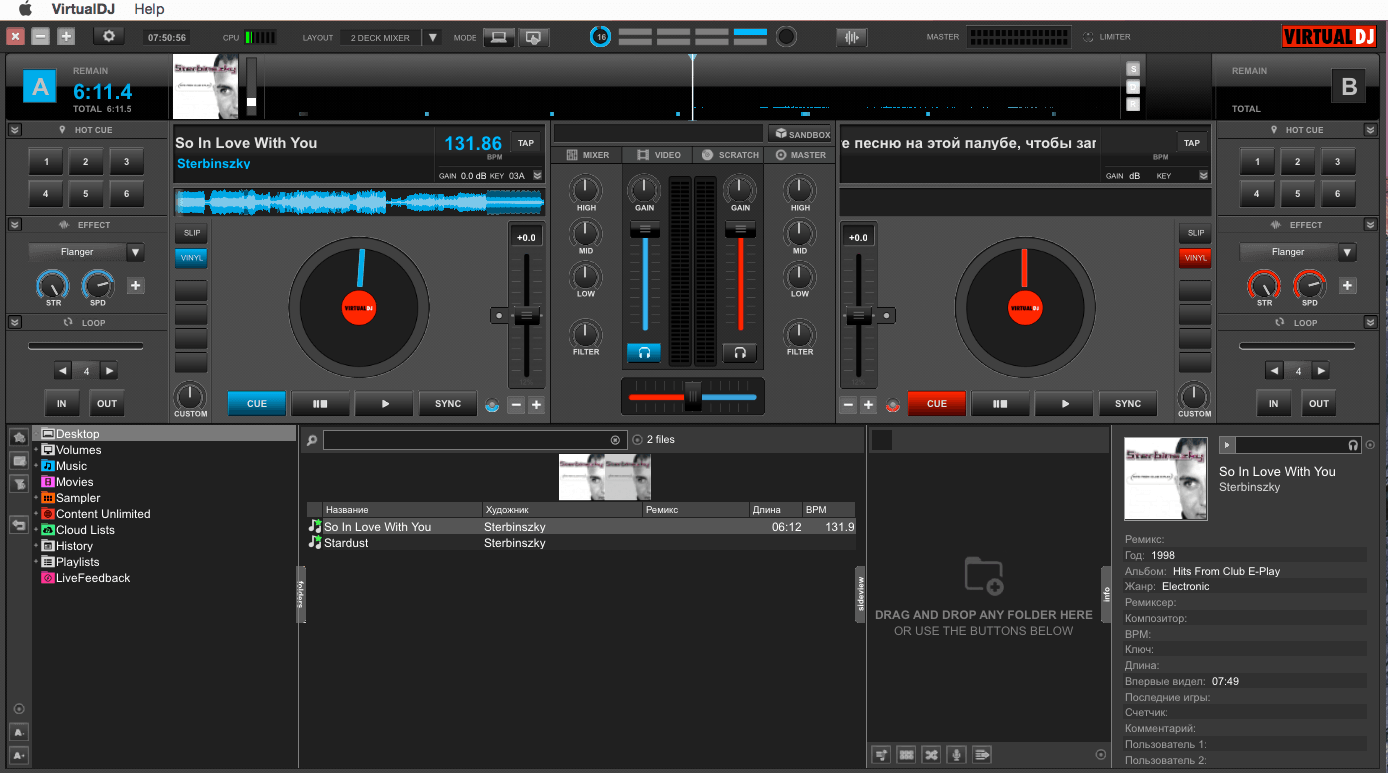Clear the search field with X icon
The height and width of the screenshot is (773, 1388).
[615, 440]
